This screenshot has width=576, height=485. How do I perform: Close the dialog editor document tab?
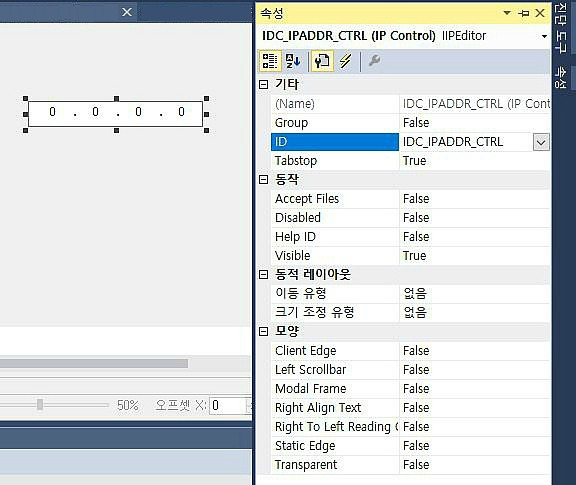point(127,12)
